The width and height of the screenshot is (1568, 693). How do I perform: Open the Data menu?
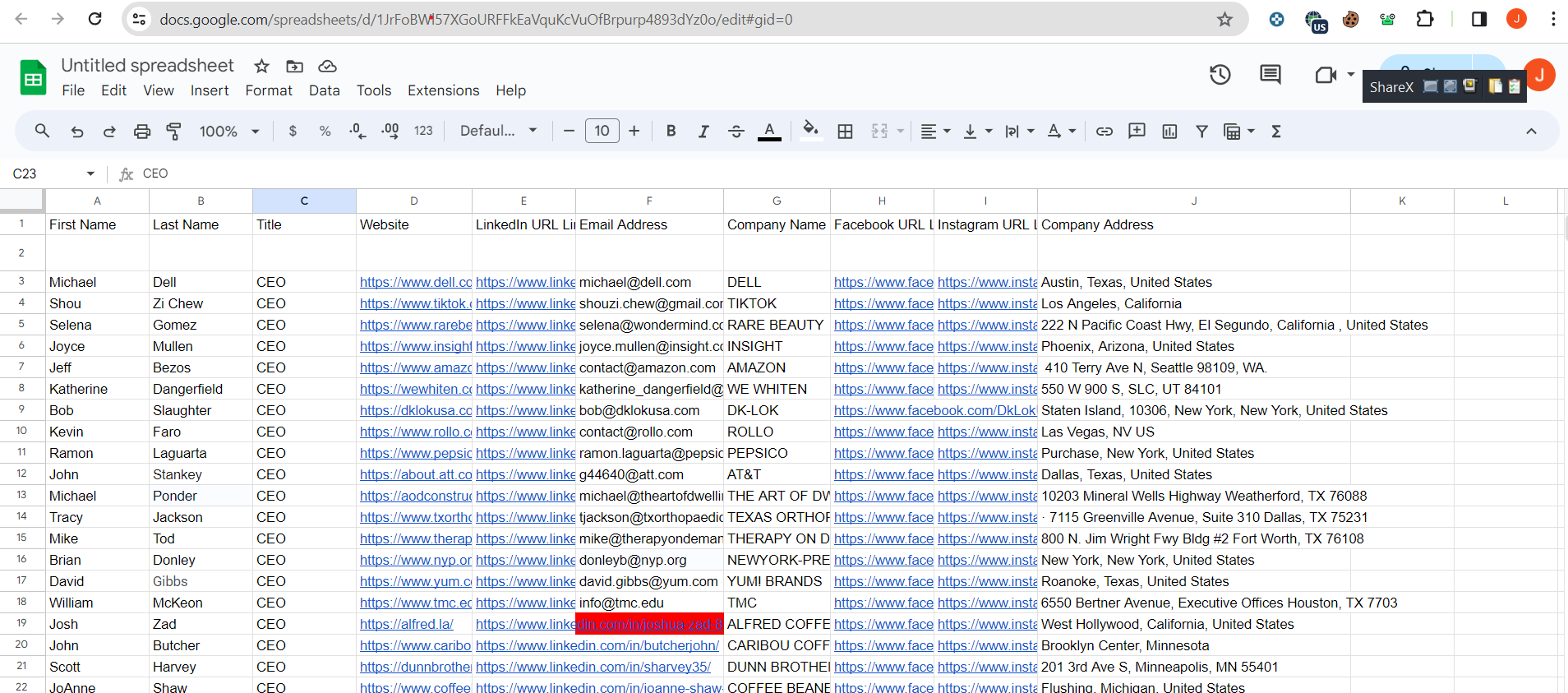click(324, 90)
